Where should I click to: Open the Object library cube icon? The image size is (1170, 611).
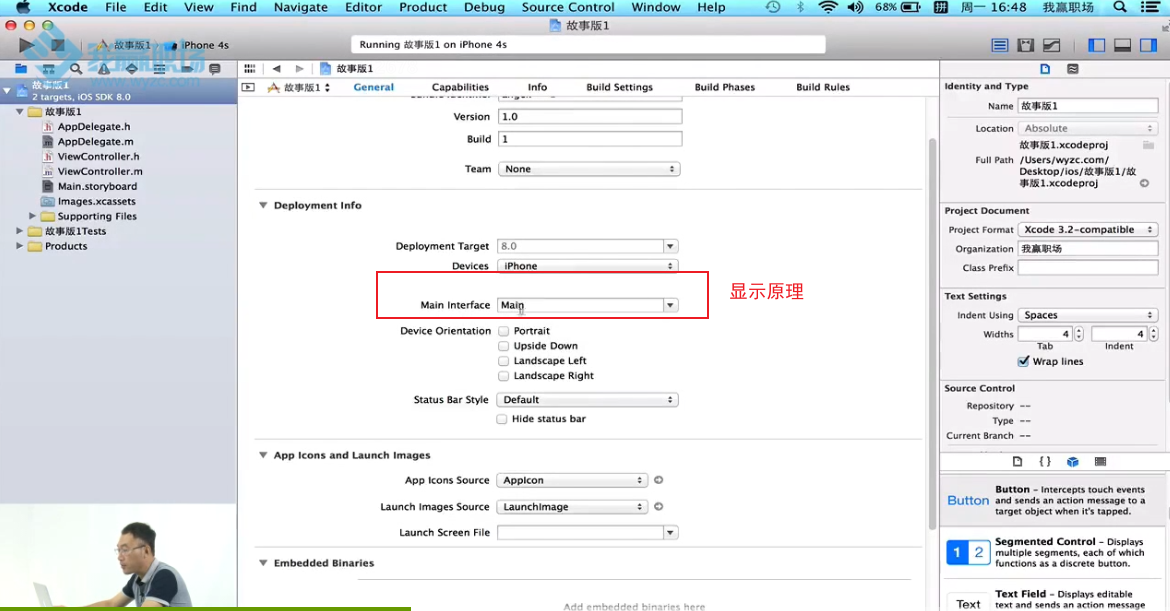pos(1072,462)
